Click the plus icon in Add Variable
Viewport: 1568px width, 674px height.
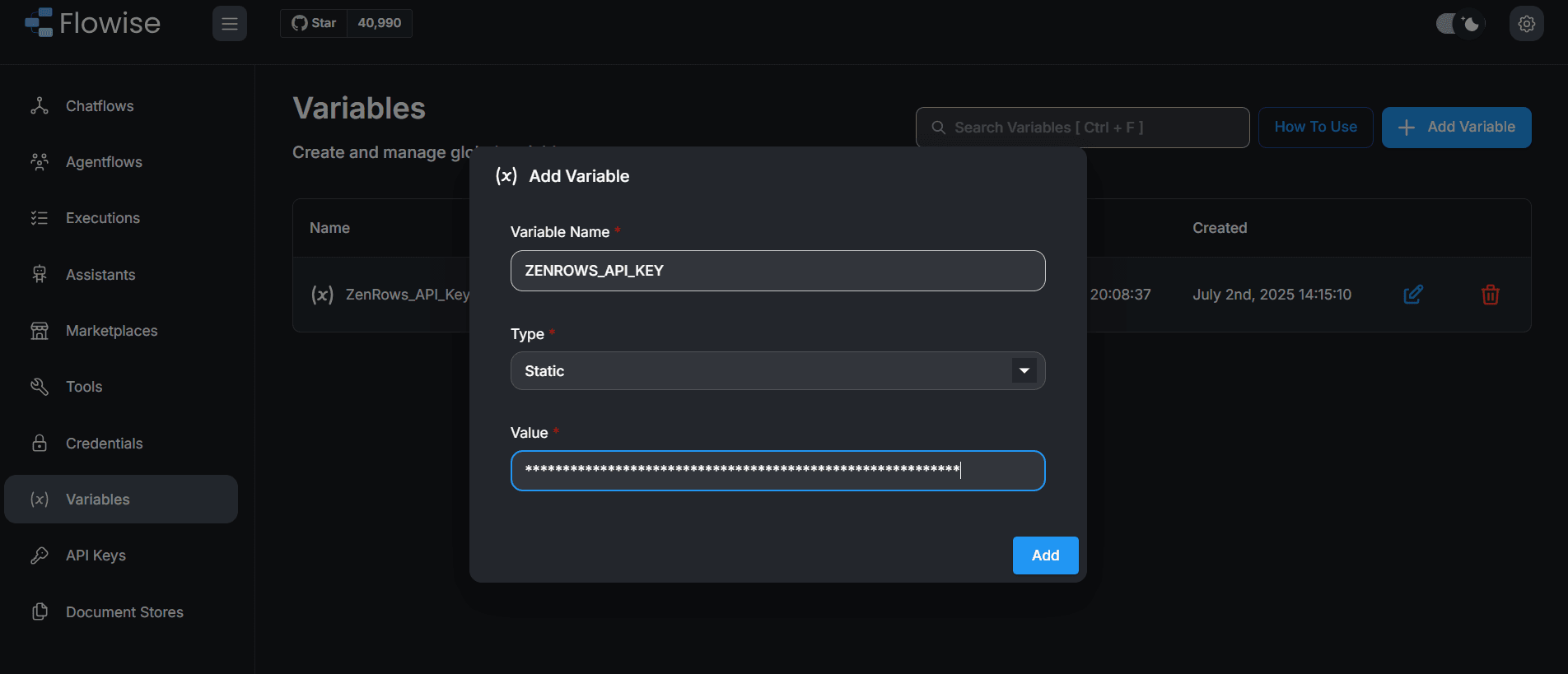point(1407,128)
